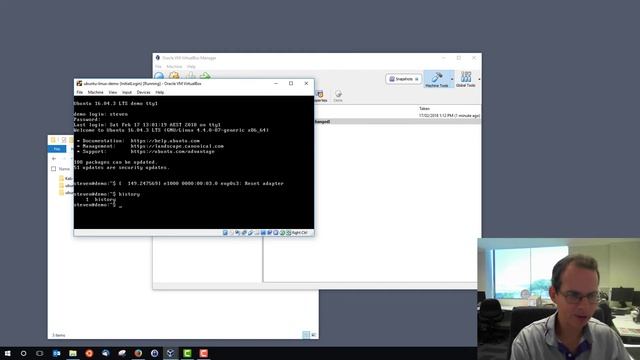Open Devices menu in the ubuntu VM window
The height and width of the screenshot is (360, 640).
(x=143, y=93)
